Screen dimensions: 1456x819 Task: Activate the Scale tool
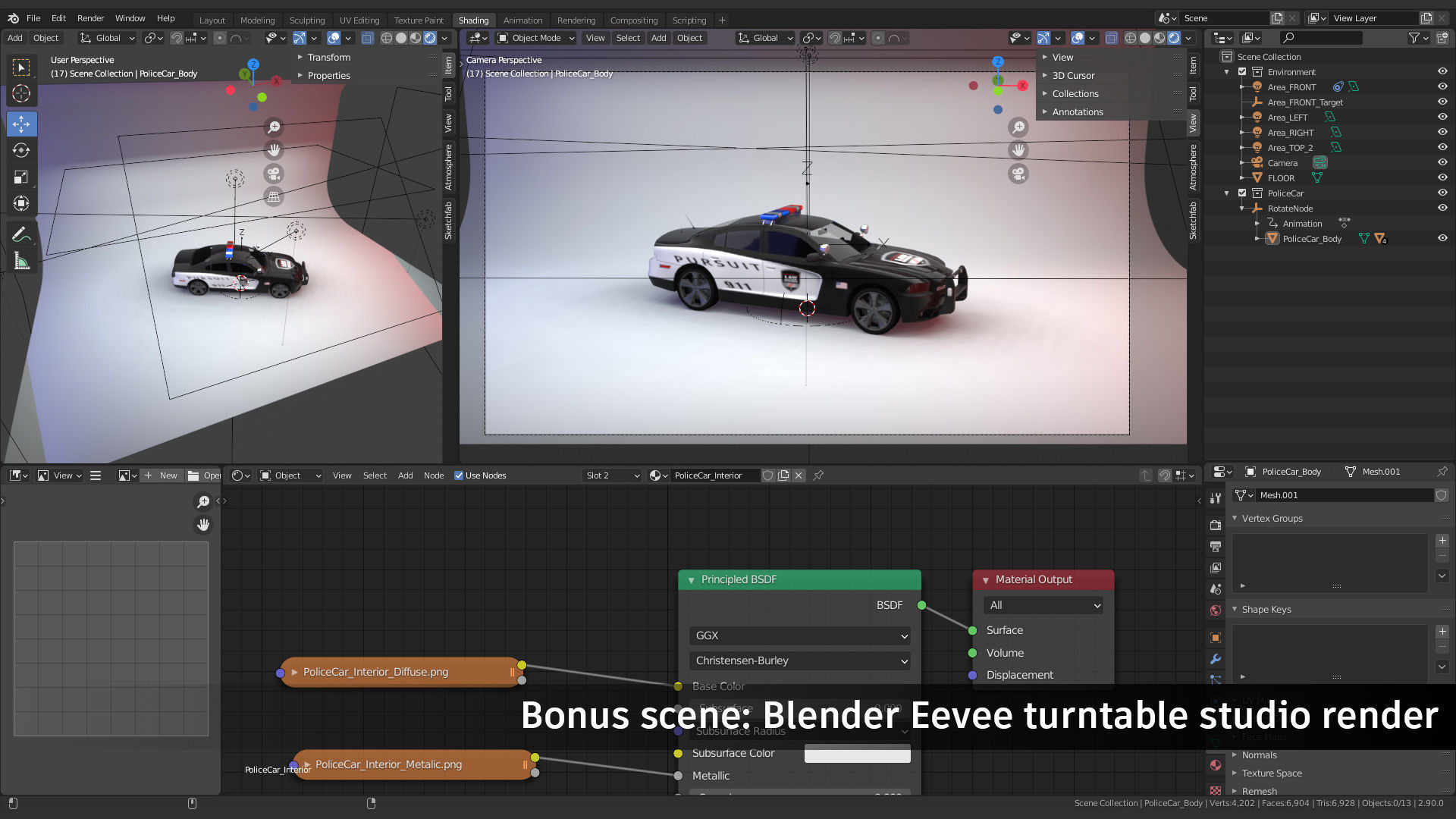(21, 177)
